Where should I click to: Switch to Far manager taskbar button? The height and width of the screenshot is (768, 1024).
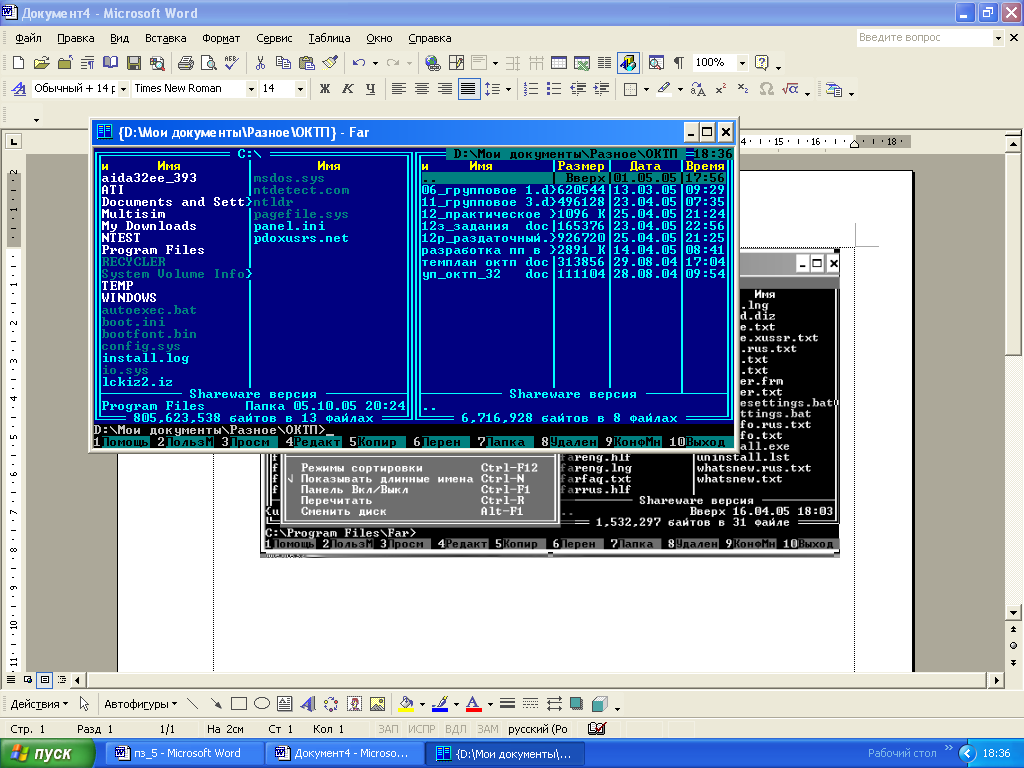505,753
